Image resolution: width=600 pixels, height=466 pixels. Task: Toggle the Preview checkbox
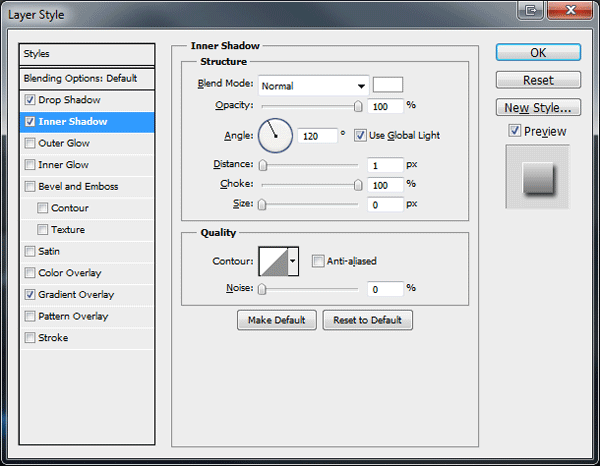[514, 131]
